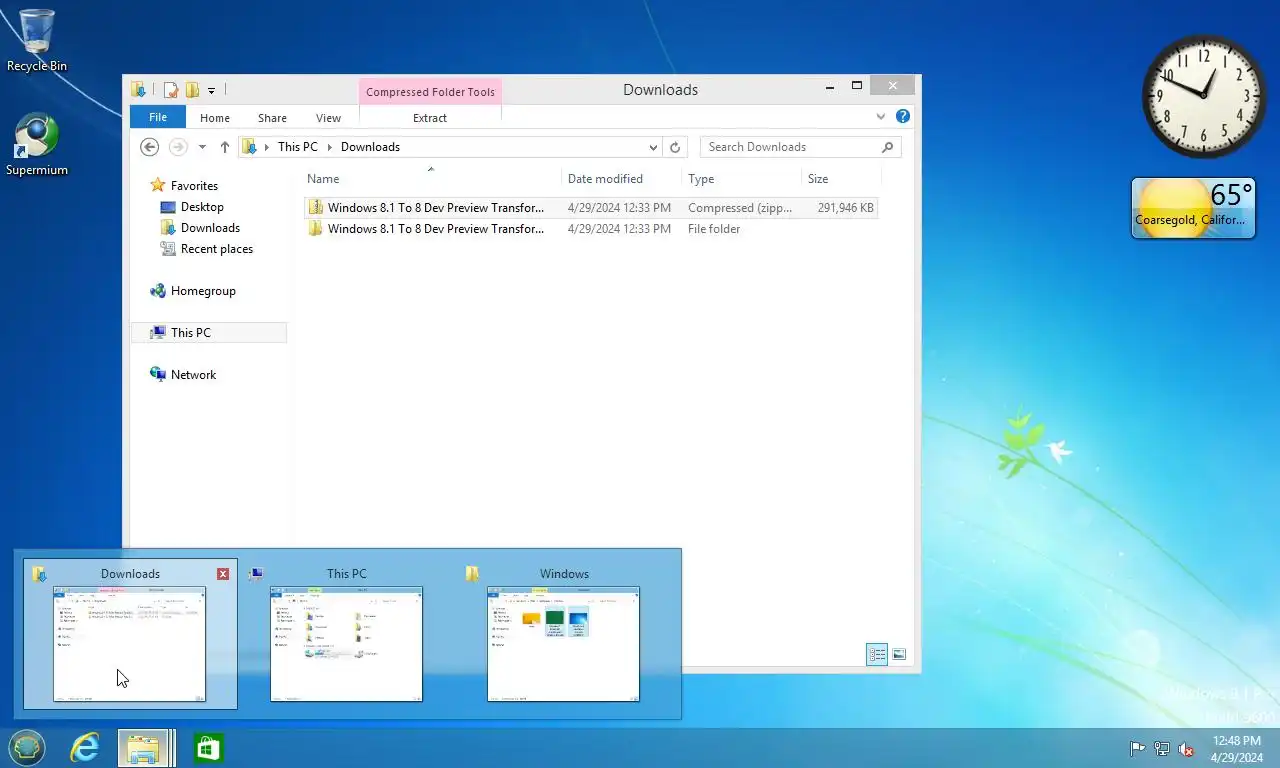Screen dimensions: 1280x768
Task: Select the Windows 8.1 File folder row
Action: 591,229
